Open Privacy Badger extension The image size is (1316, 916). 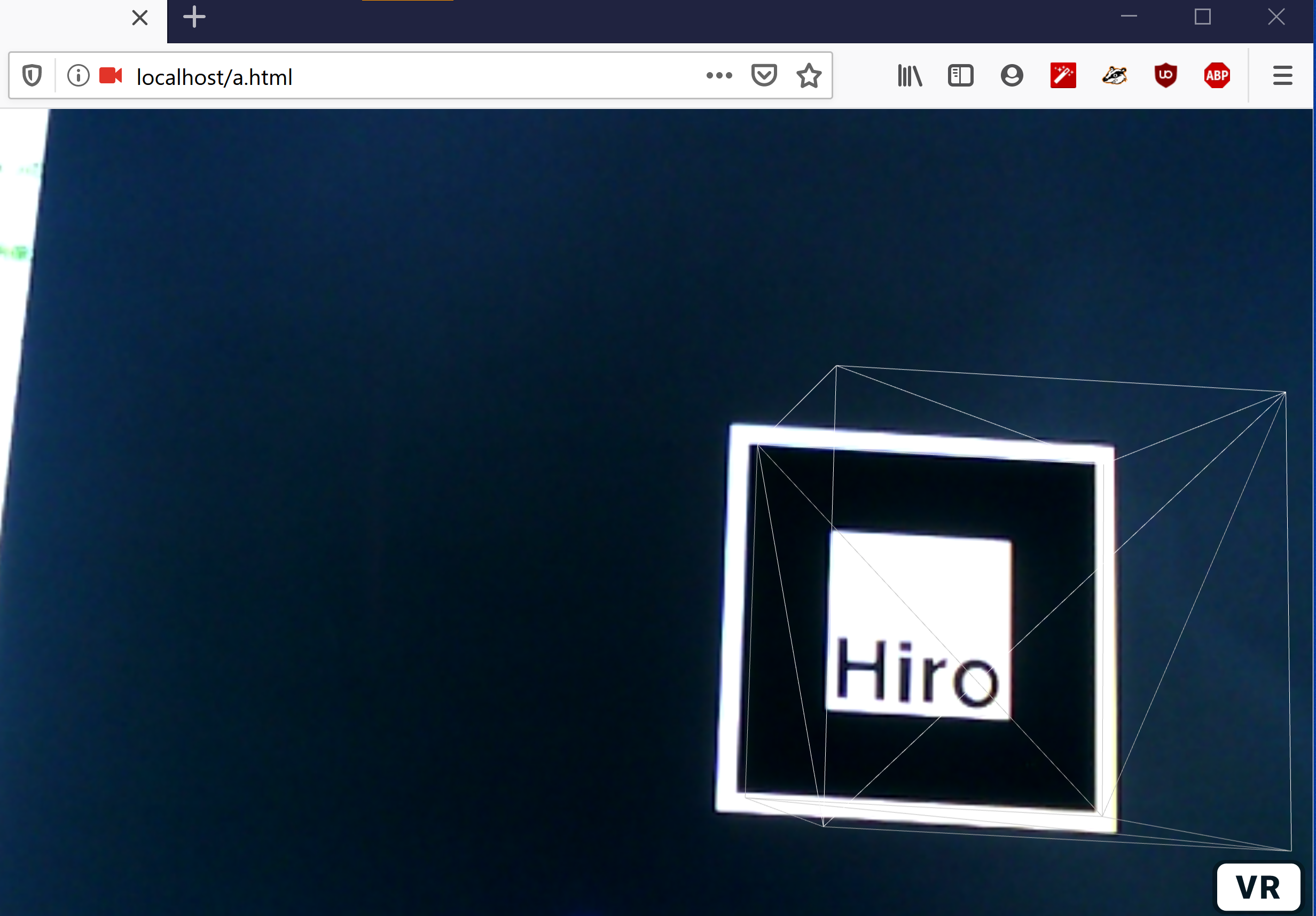pos(1114,76)
